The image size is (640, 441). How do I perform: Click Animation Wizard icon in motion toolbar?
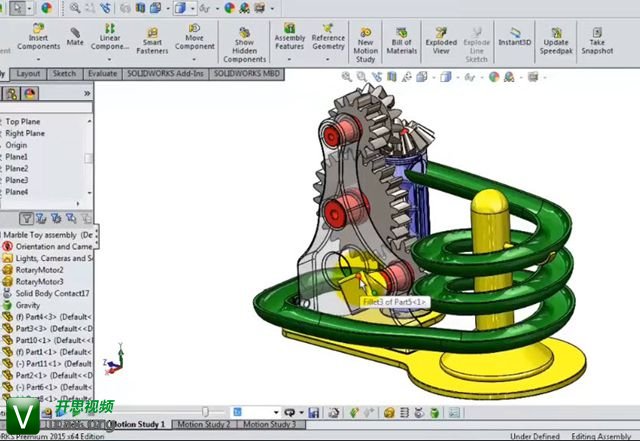[x=334, y=413]
